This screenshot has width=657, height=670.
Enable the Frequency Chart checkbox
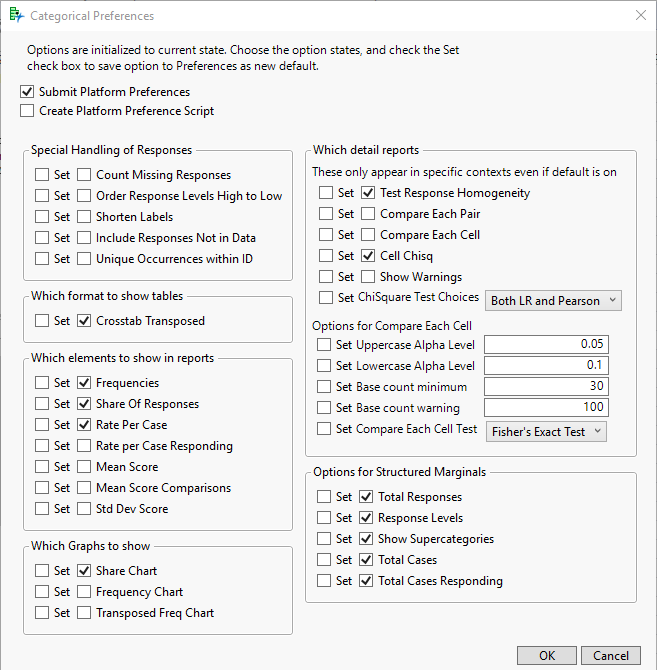click(85, 592)
